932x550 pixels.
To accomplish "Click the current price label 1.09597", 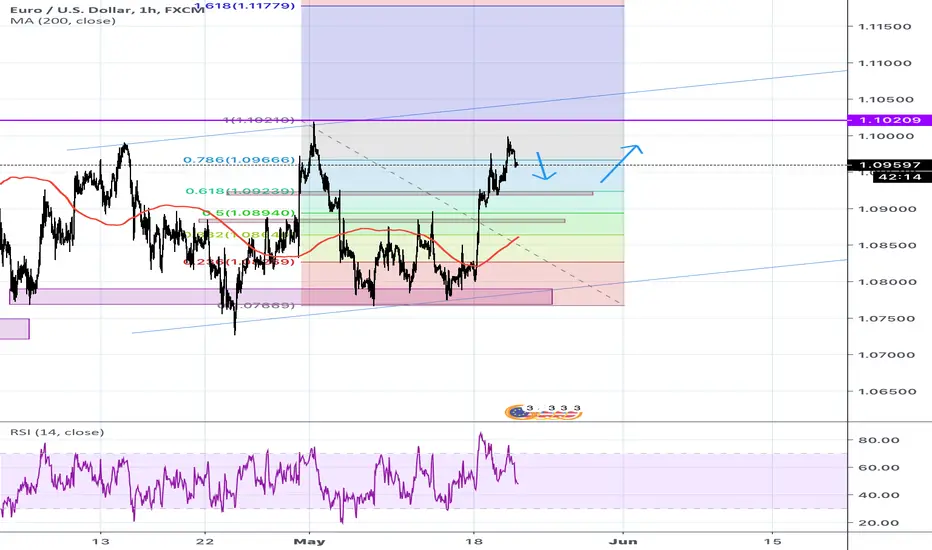I will click(890, 165).
